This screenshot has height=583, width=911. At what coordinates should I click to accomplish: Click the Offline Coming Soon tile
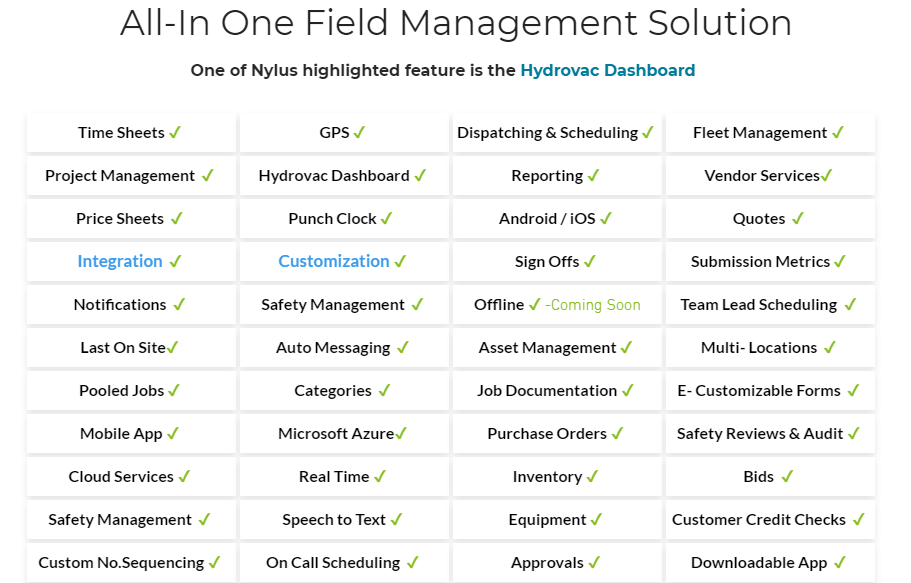(x=556, y=305)
